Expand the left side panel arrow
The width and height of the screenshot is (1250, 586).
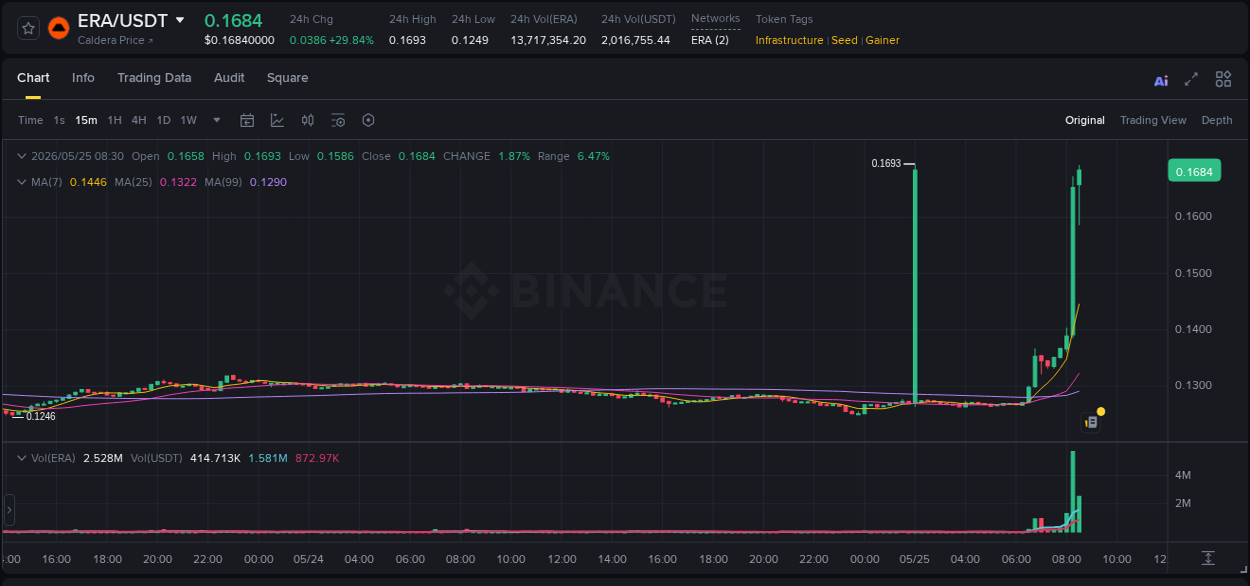(x=9, y=509)
